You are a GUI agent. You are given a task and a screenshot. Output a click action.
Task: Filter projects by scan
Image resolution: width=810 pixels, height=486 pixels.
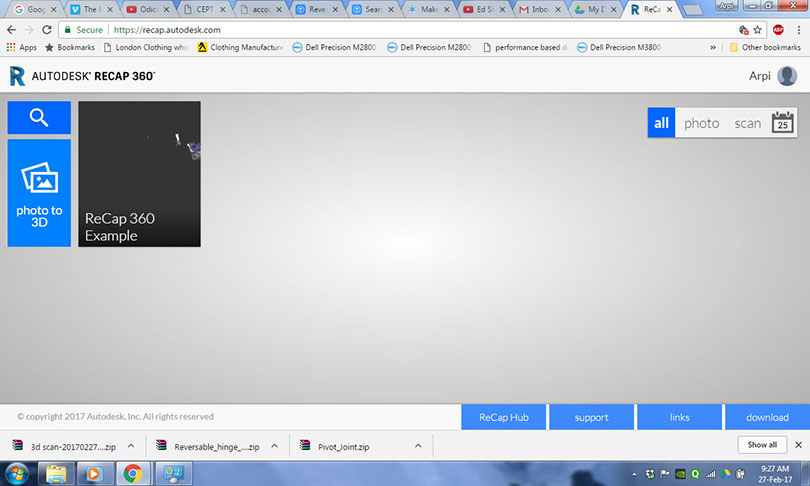click(747, 123)
